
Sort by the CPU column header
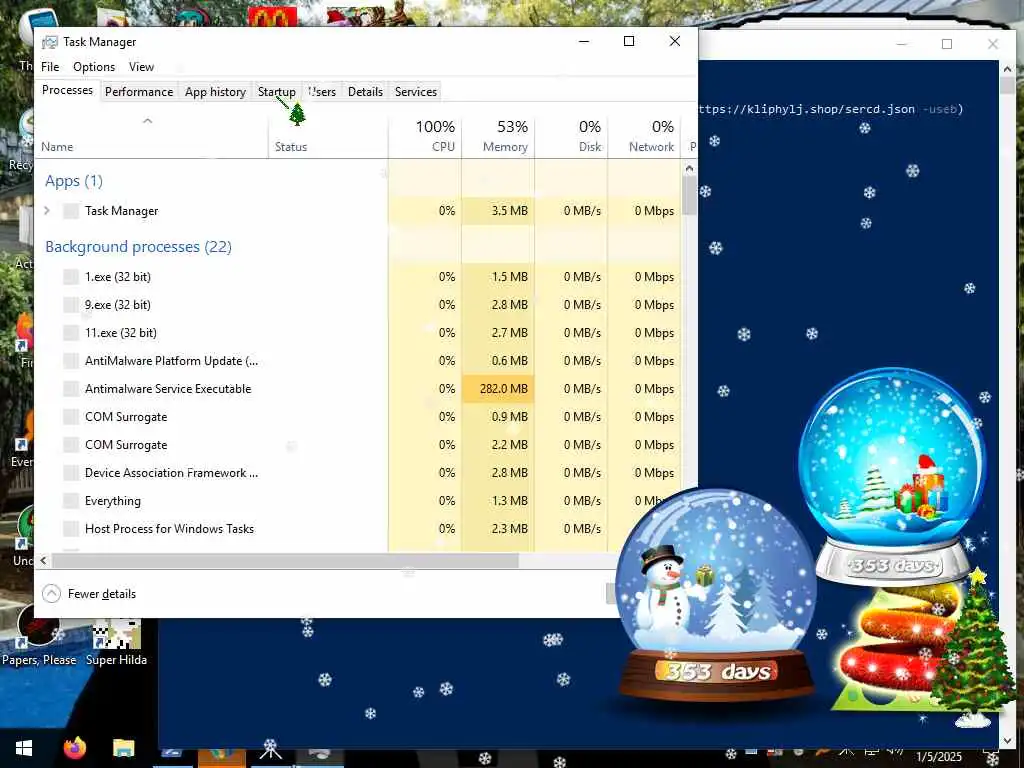pyautogui.click(x=425, y=136)
